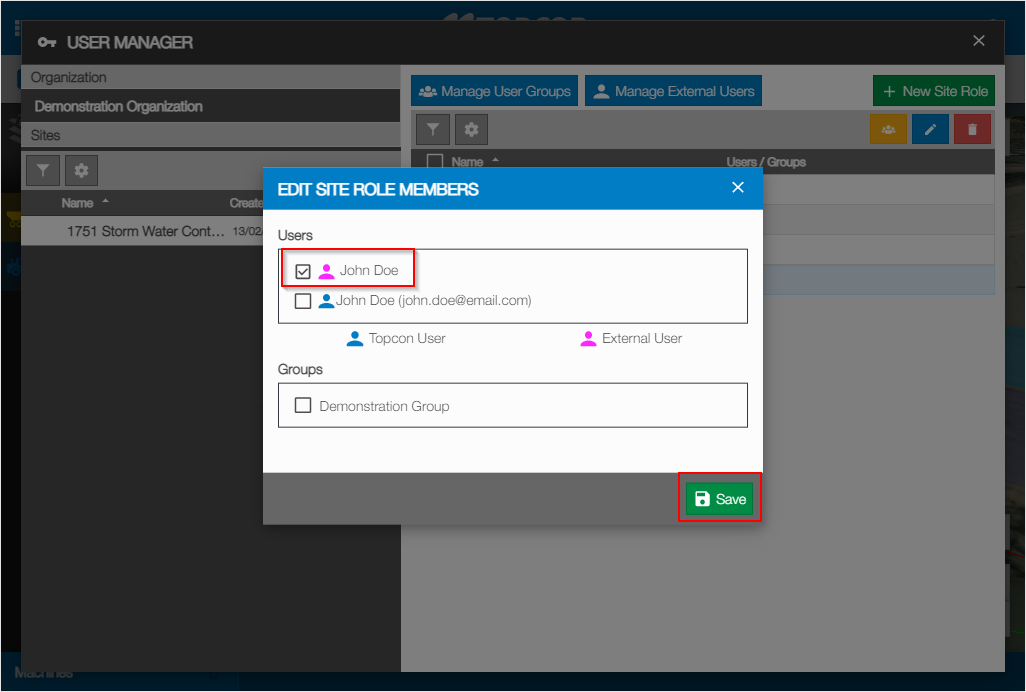Tick checkbox for John Doe (john.doe@email.com)
Screen dimensions: 1026x692
[302, 301]
